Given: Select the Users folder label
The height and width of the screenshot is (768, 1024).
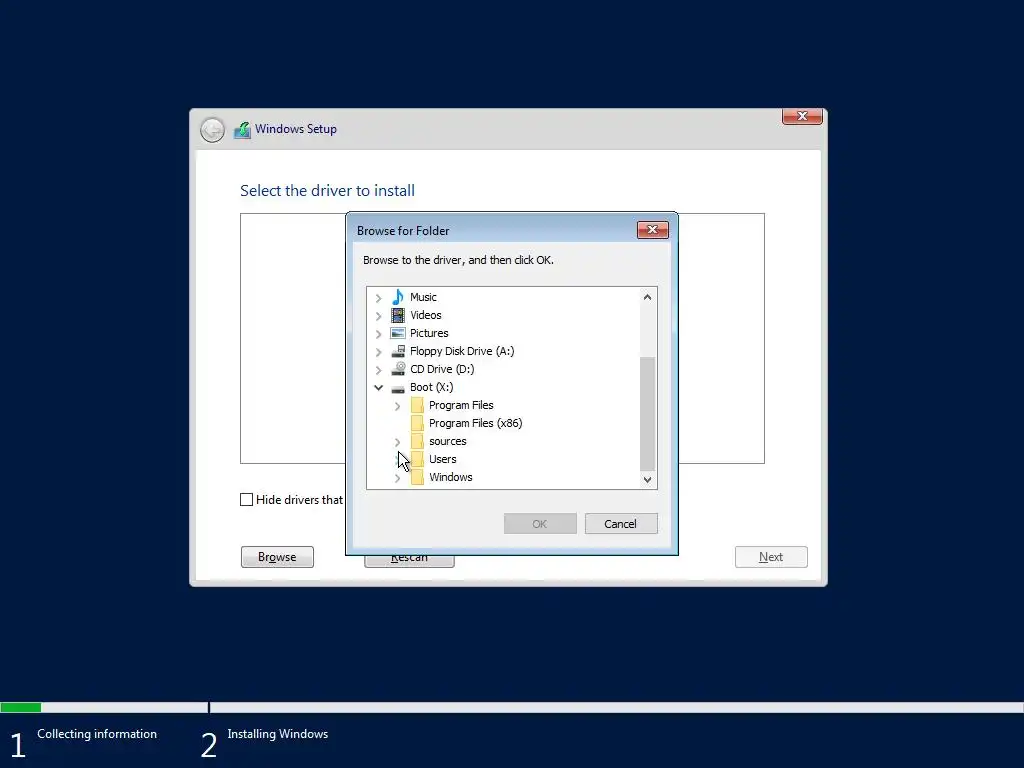Looking at the screenshot, I should [x=443, y=459].
